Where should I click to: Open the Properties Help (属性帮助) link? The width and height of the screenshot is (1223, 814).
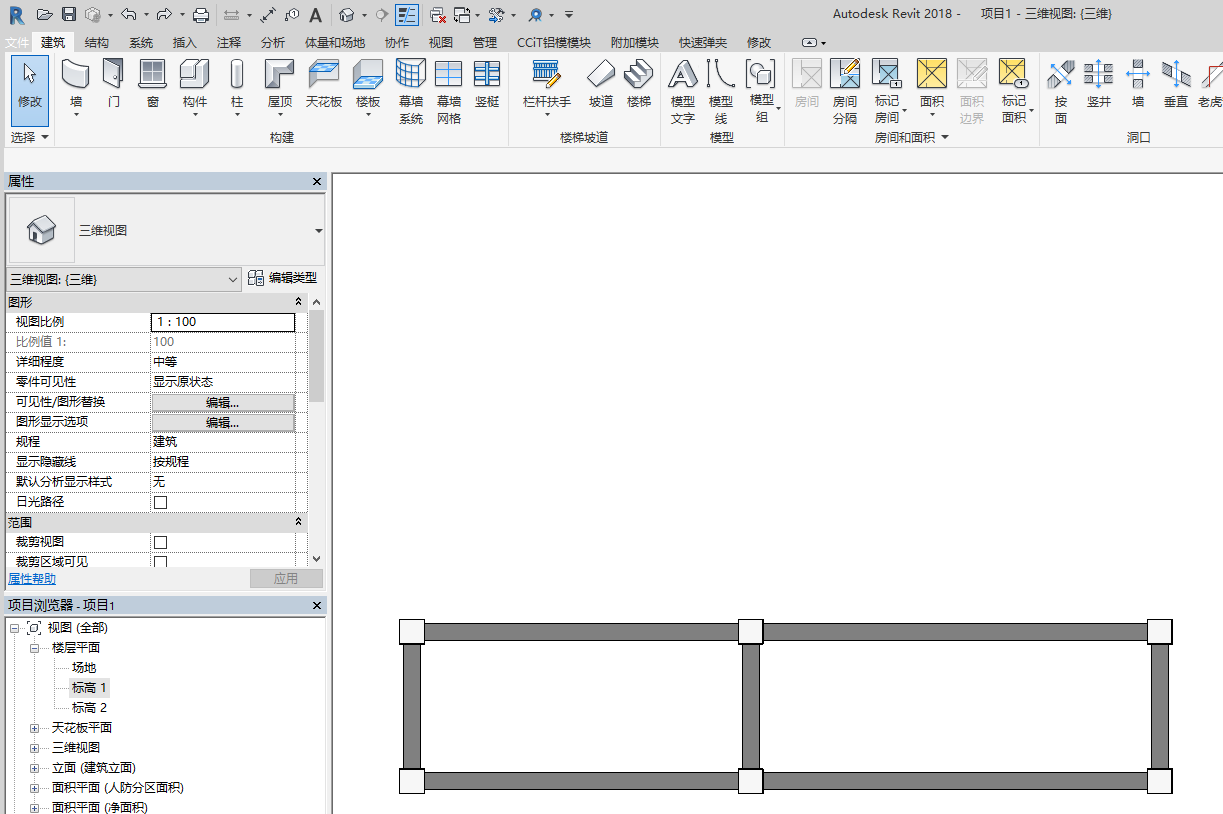tap(32, 579)
